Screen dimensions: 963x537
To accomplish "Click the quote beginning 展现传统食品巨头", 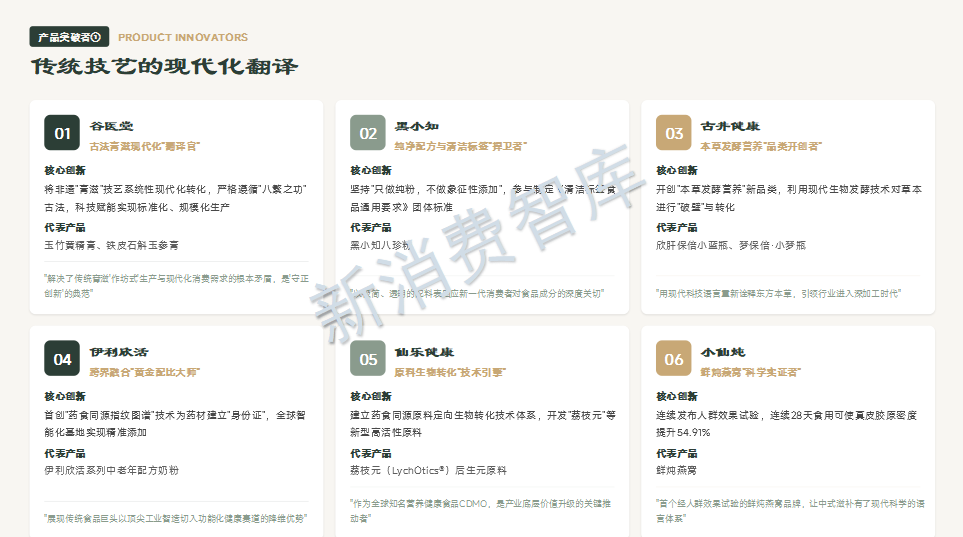I will coord(175,519).
